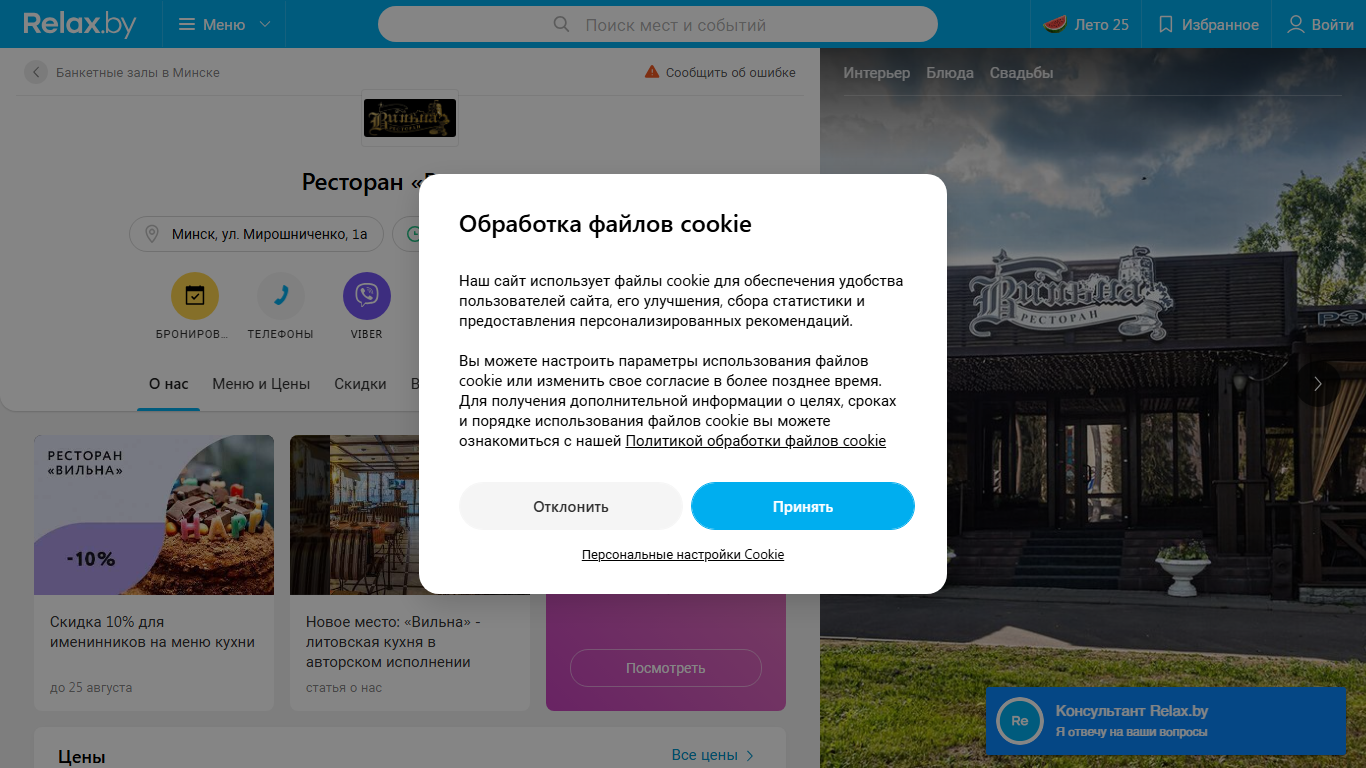Open Избранное bookmark
1366x768 pixels.
point(1208,24)
